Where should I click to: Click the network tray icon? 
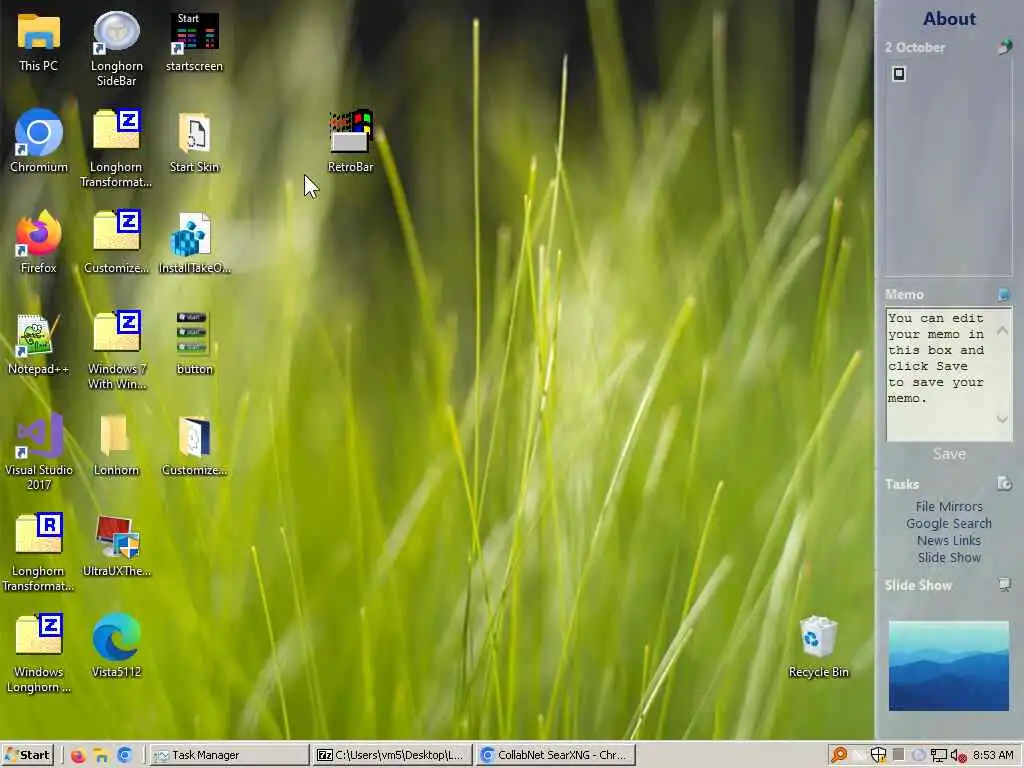point(938,756)
